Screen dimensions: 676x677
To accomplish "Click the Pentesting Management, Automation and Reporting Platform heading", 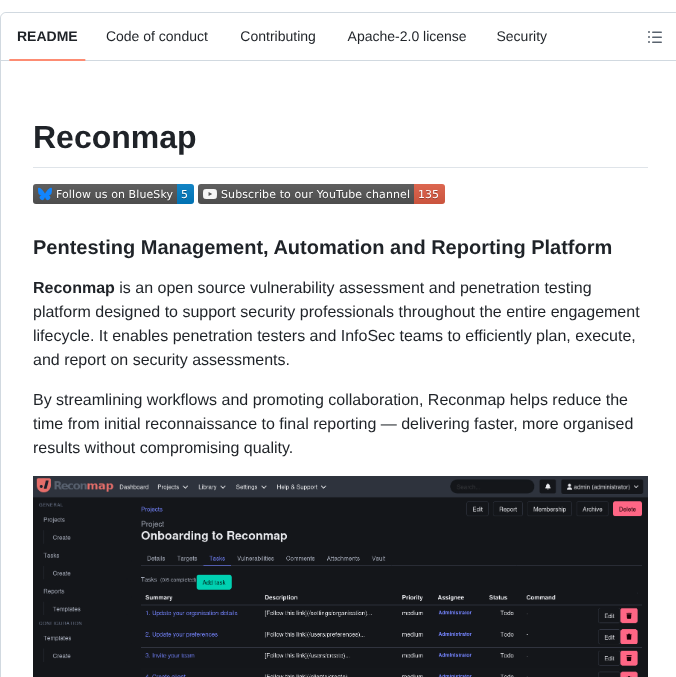I will [x=322, y=248].
